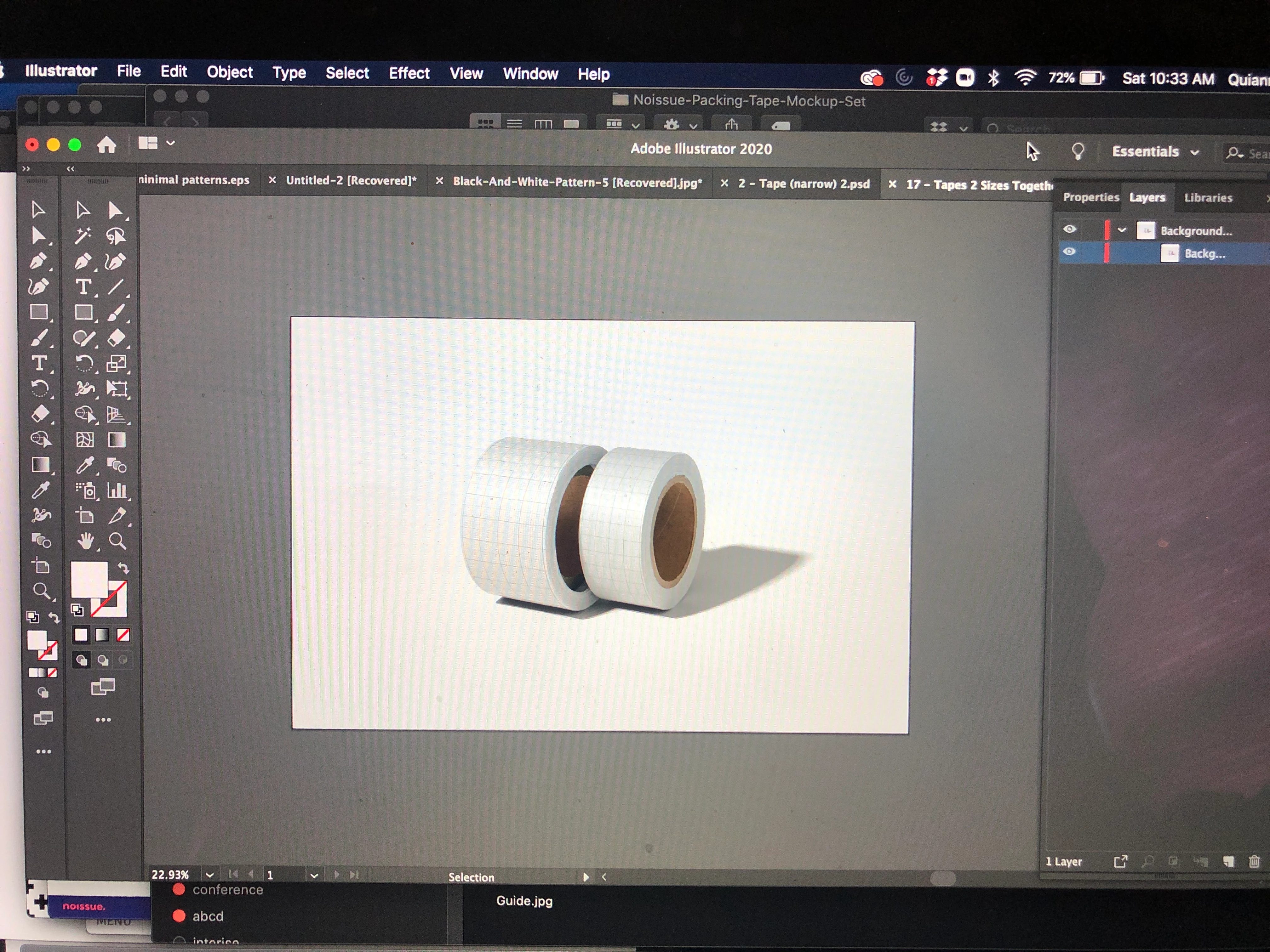Select the Column Graph tool
Screen dimensions: 1270x952
tap(117, 490)
